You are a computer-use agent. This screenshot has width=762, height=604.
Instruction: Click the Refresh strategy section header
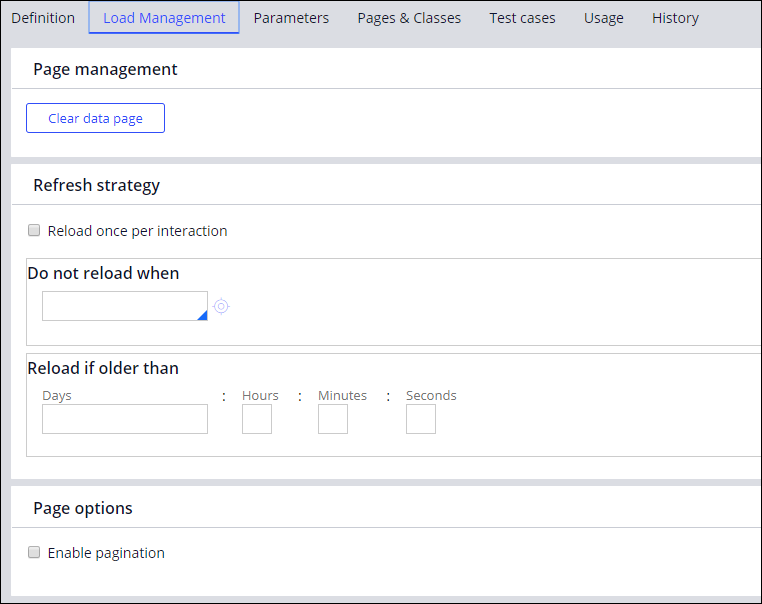(x=96, y=185)
